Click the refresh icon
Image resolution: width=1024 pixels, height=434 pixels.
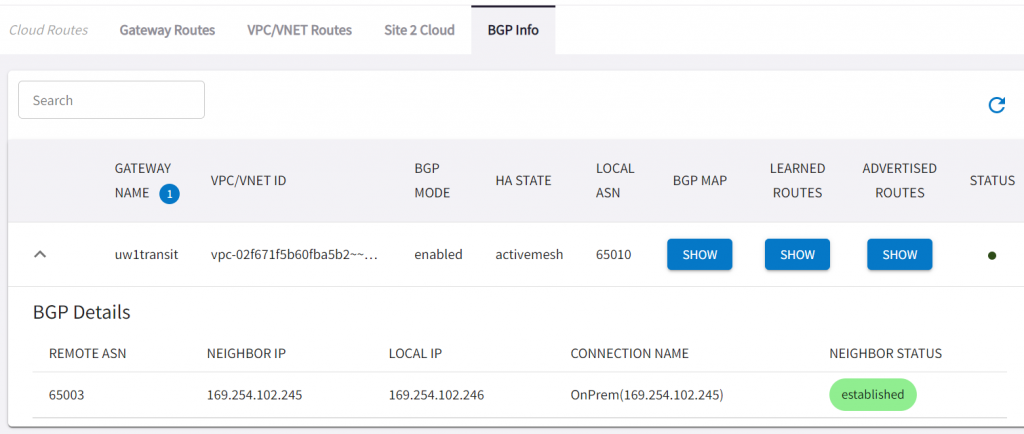point(996,104)
